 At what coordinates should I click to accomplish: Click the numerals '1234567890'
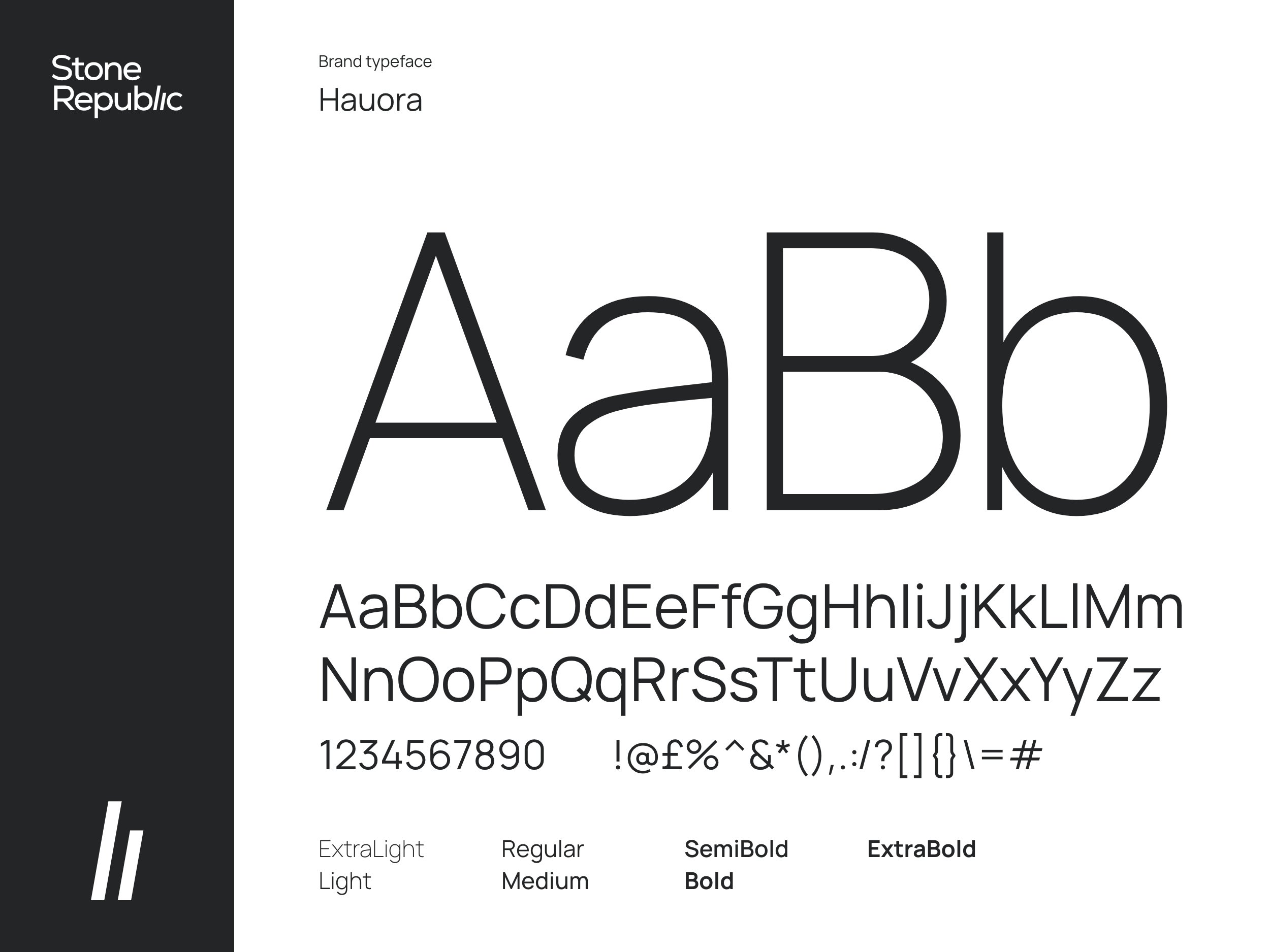[432, 755]
